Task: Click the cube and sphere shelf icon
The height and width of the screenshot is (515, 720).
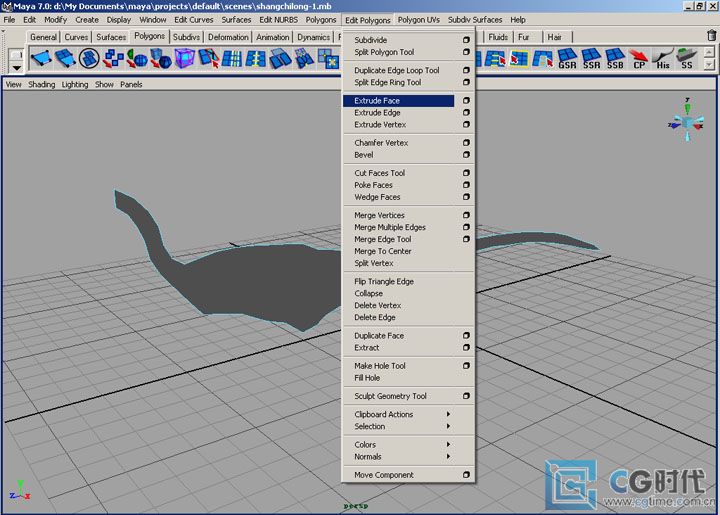Action: (161, 59)
